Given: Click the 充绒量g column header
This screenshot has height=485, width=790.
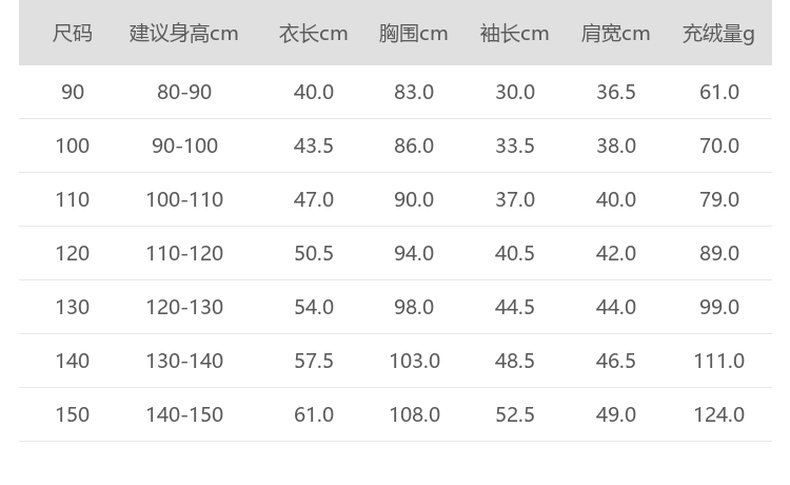Looking at the screenshot, I should (718, 33).
